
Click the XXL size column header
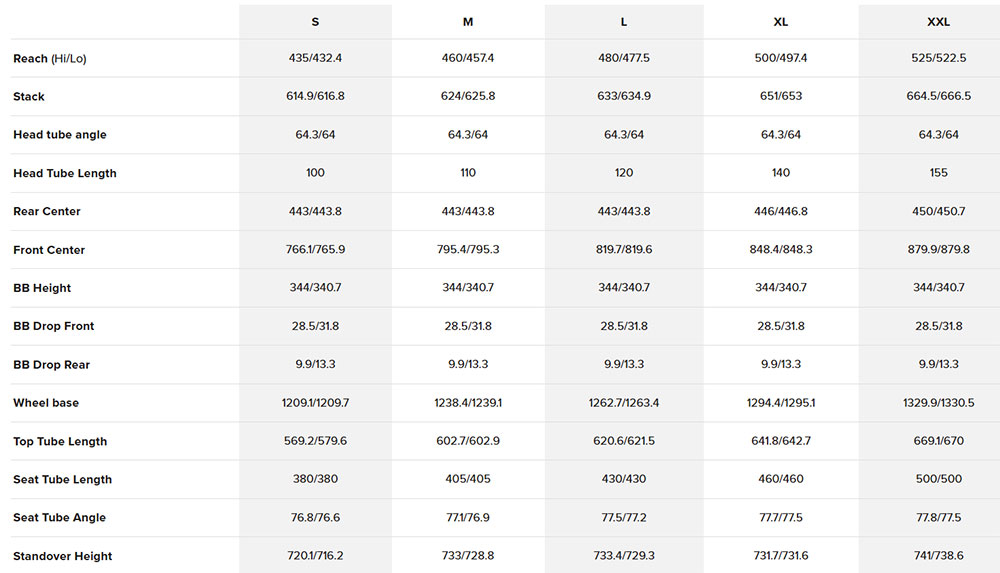click(938, 21)
